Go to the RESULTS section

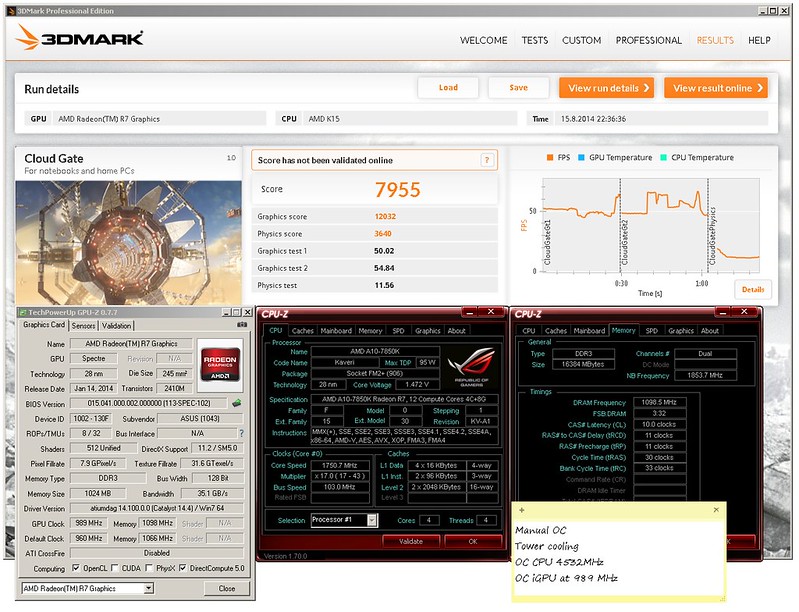pos(715,40)
